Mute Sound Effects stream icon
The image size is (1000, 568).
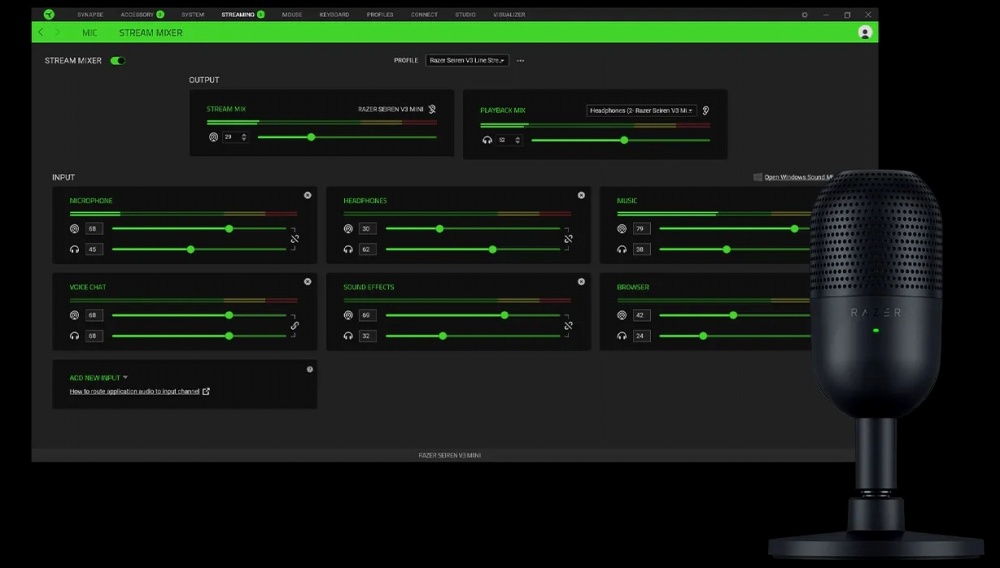[348, 315]
